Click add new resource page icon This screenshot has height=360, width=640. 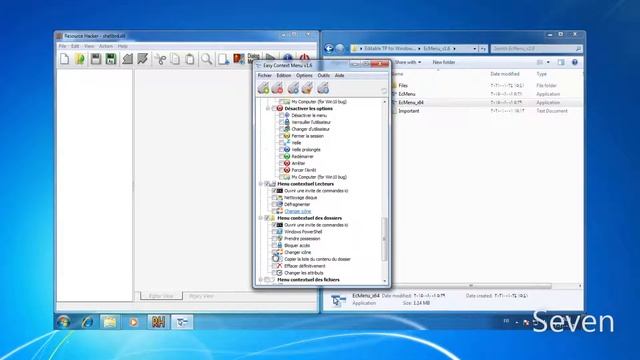223,59
